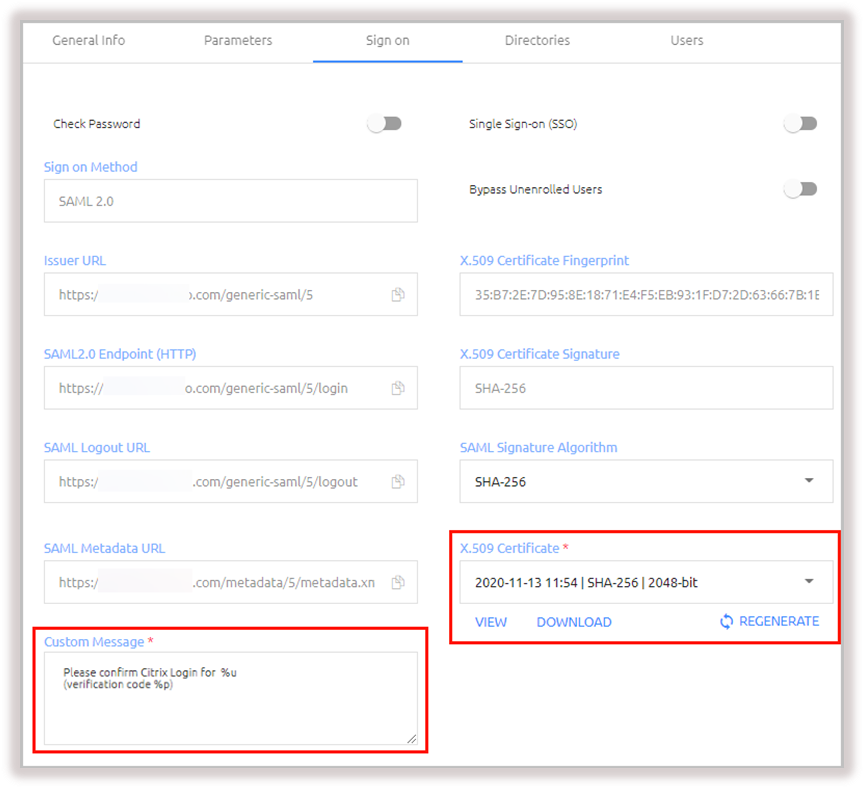The height and width of the screenshot is (788, 865).
Task: Click the 'SAML Metadata URL' label
Action: (104, 549)
